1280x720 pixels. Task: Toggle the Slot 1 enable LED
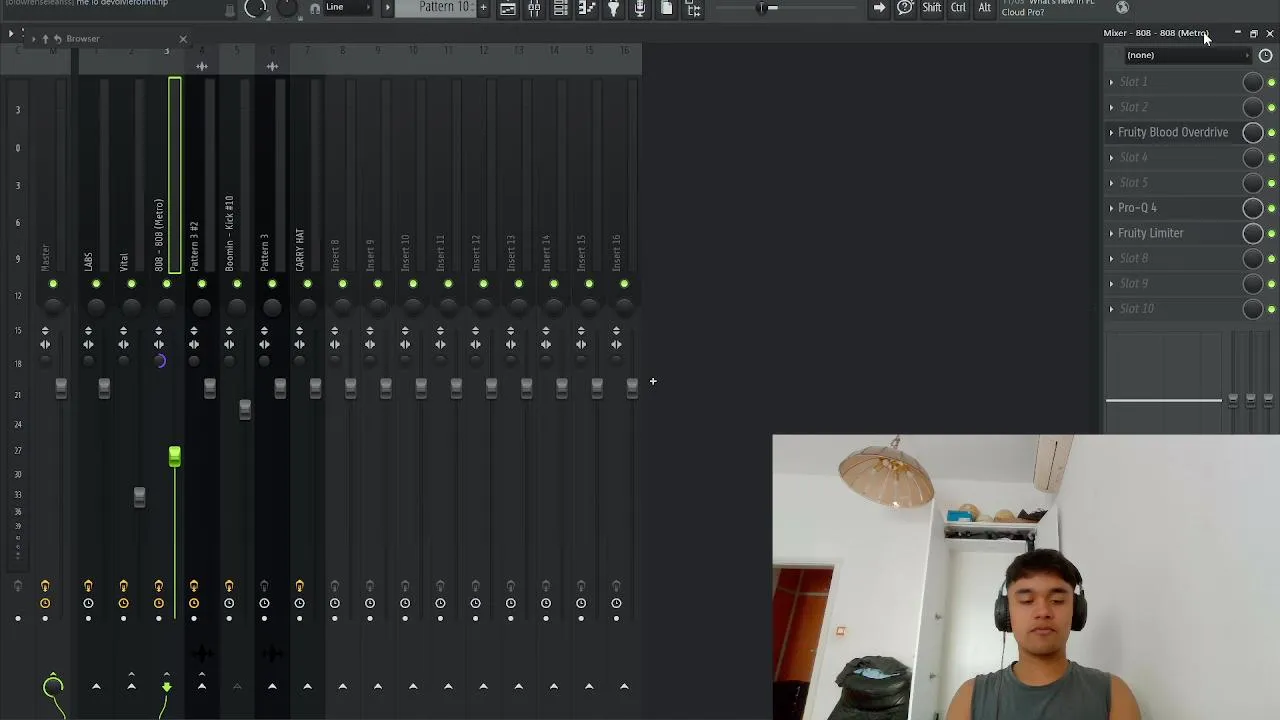tap(1271, 82)
